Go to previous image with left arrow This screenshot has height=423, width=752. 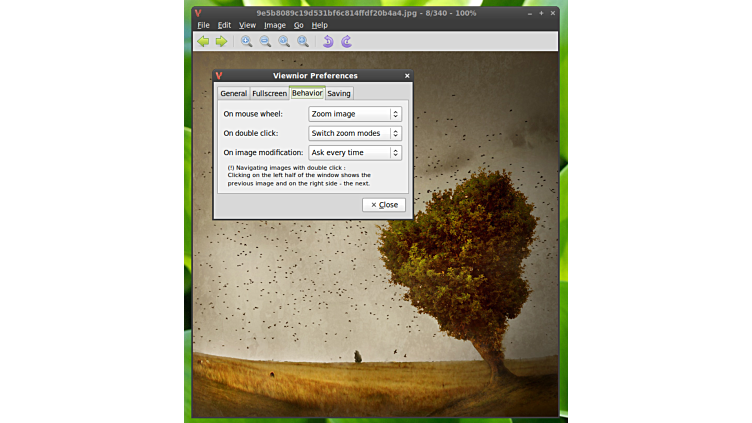click(203, 42)
